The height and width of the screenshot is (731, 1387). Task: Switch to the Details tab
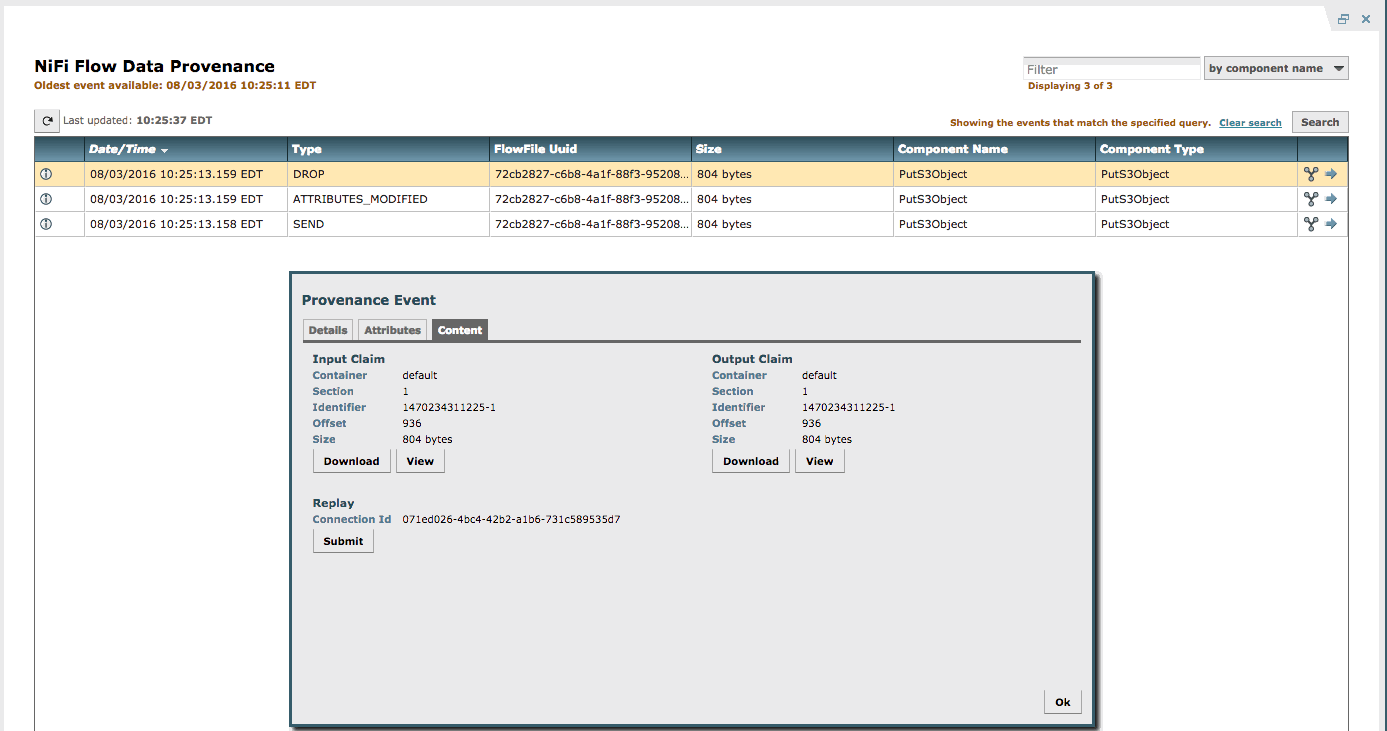[x=327, y=330]
